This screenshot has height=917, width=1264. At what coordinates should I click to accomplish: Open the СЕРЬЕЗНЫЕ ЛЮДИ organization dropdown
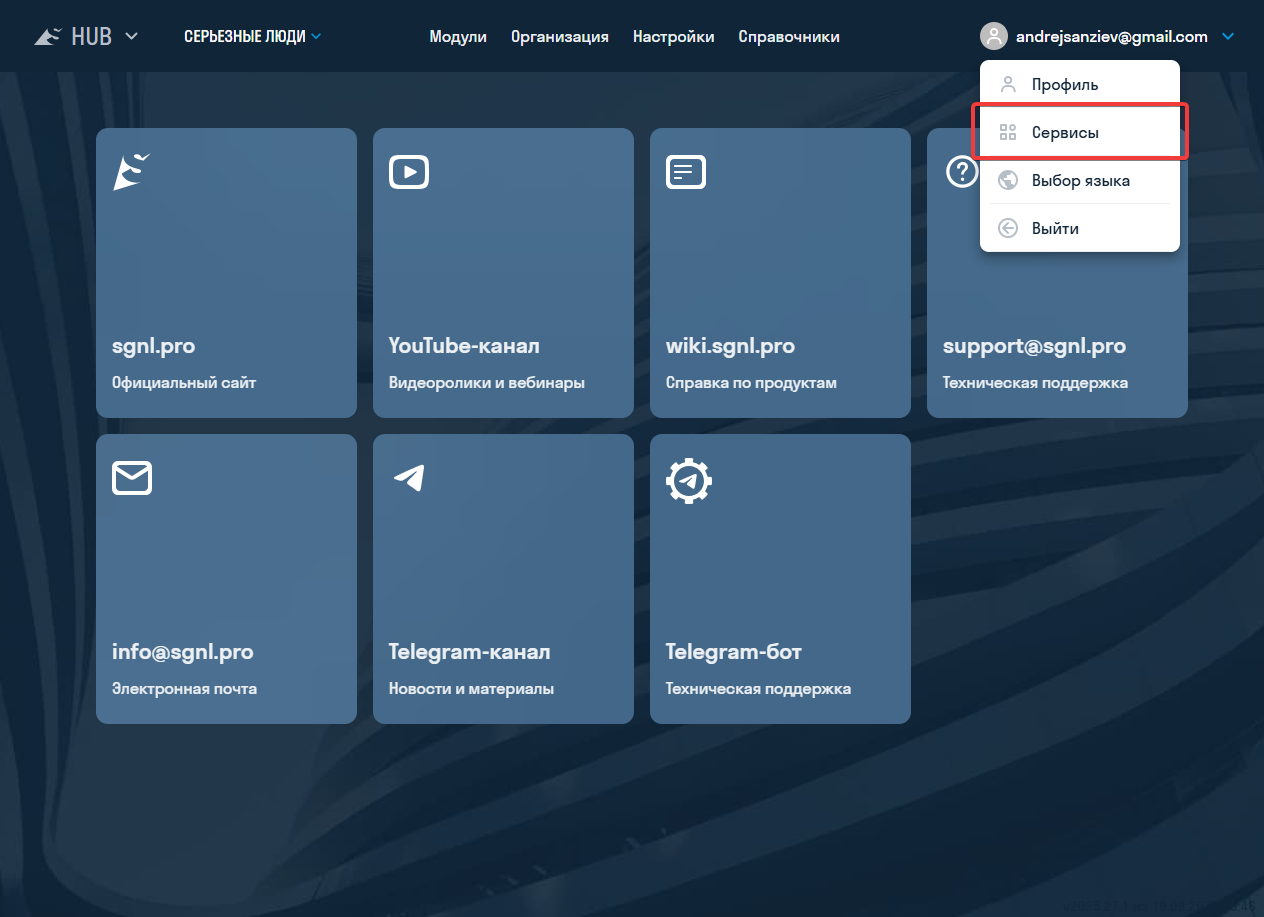coord(252,37)
